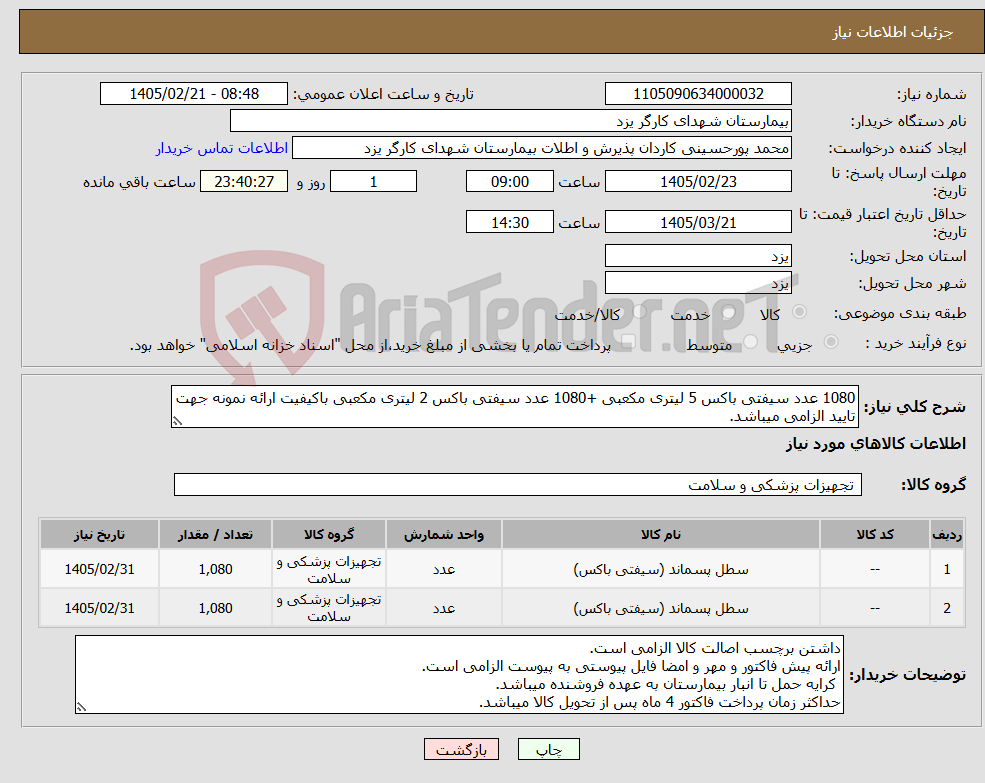Click the جزئیات اطلاعات نیاز page header
The width and height of the screenshot is (985, 783).
[892, 32]
